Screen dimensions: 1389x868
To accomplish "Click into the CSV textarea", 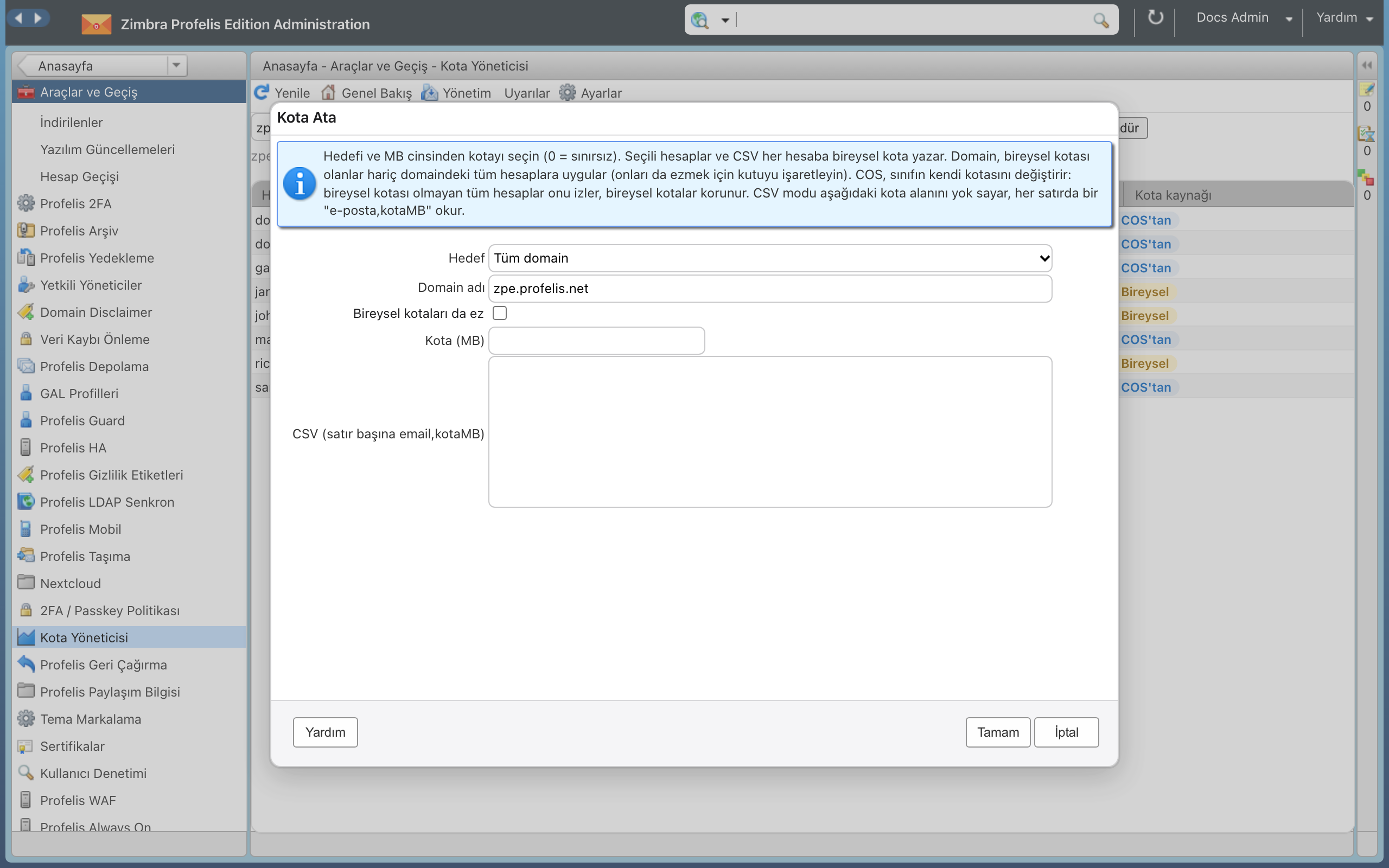I will point(770,432).
